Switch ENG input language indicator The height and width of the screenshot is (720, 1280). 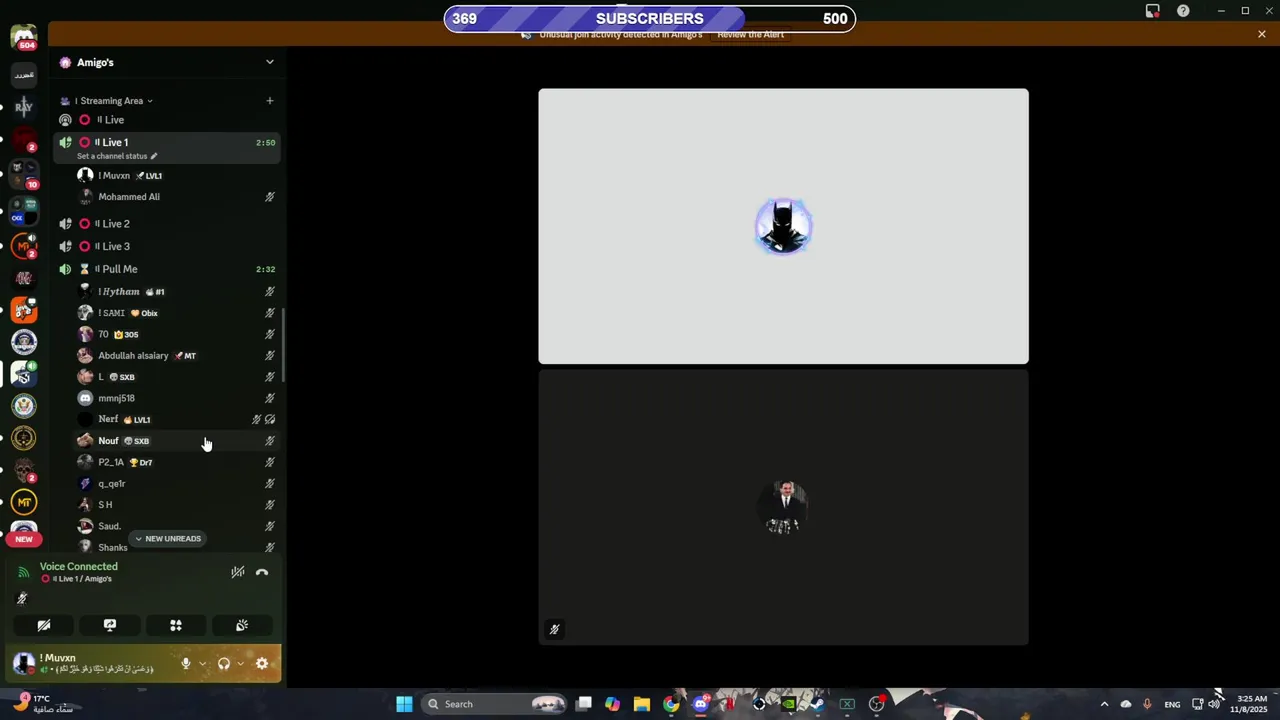click(1172, 704)
